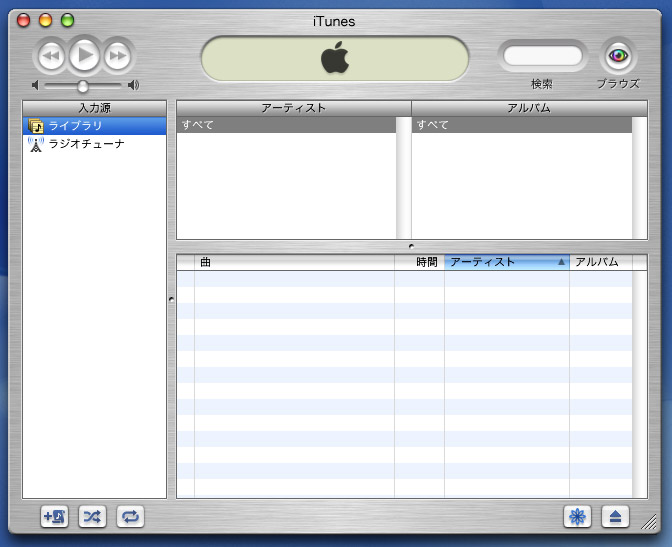The height and width of the screenshot is (547, 672).
Task: Minimize iTunes with the yellow button
Action: pyautogui.click(x=45, y=20)
